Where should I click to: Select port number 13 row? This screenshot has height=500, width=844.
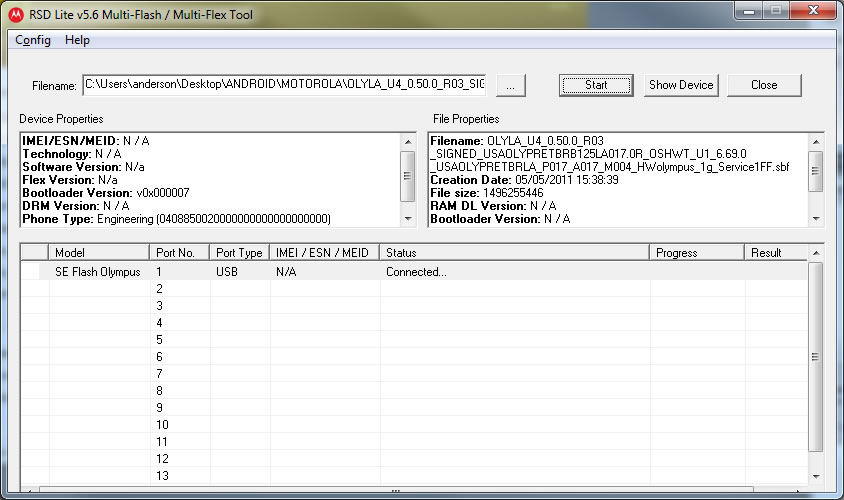pyautogui.click(x=413, y=475)
